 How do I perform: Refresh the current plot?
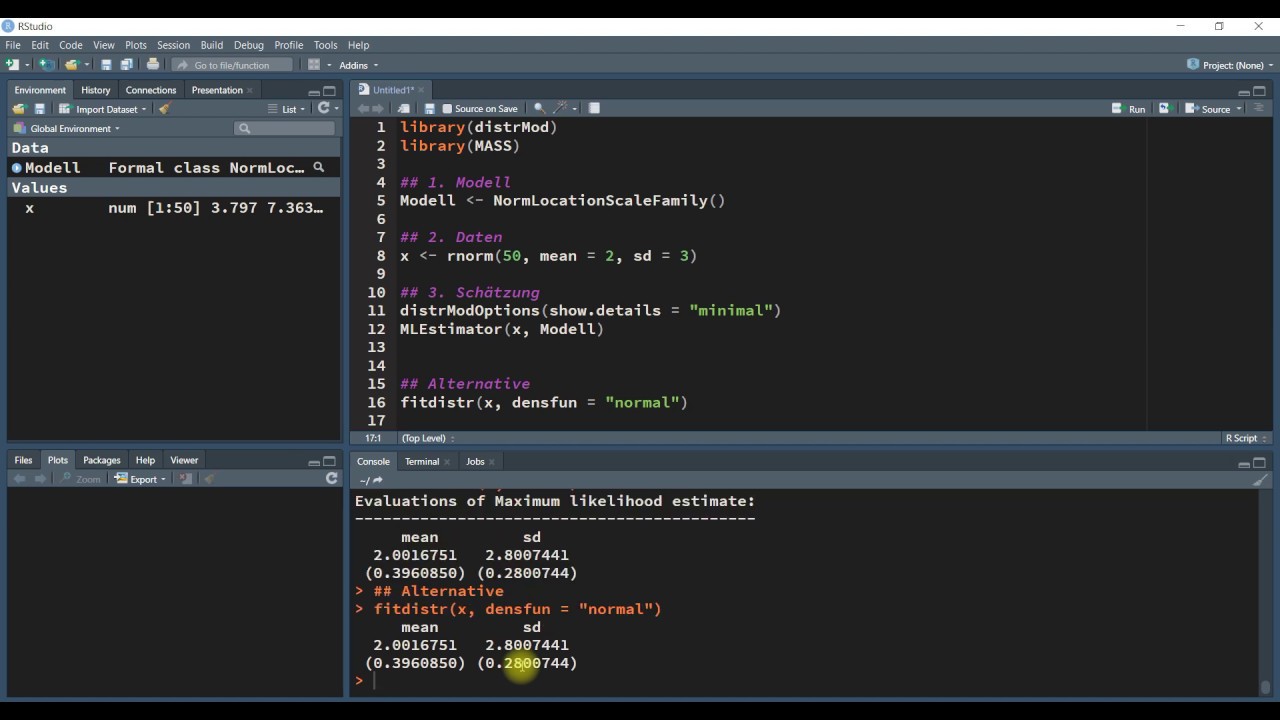(x=331, y=479)
